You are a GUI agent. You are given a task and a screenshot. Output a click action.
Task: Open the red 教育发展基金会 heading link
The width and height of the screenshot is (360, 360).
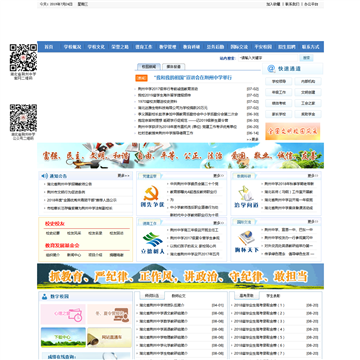tap(62, 245)
